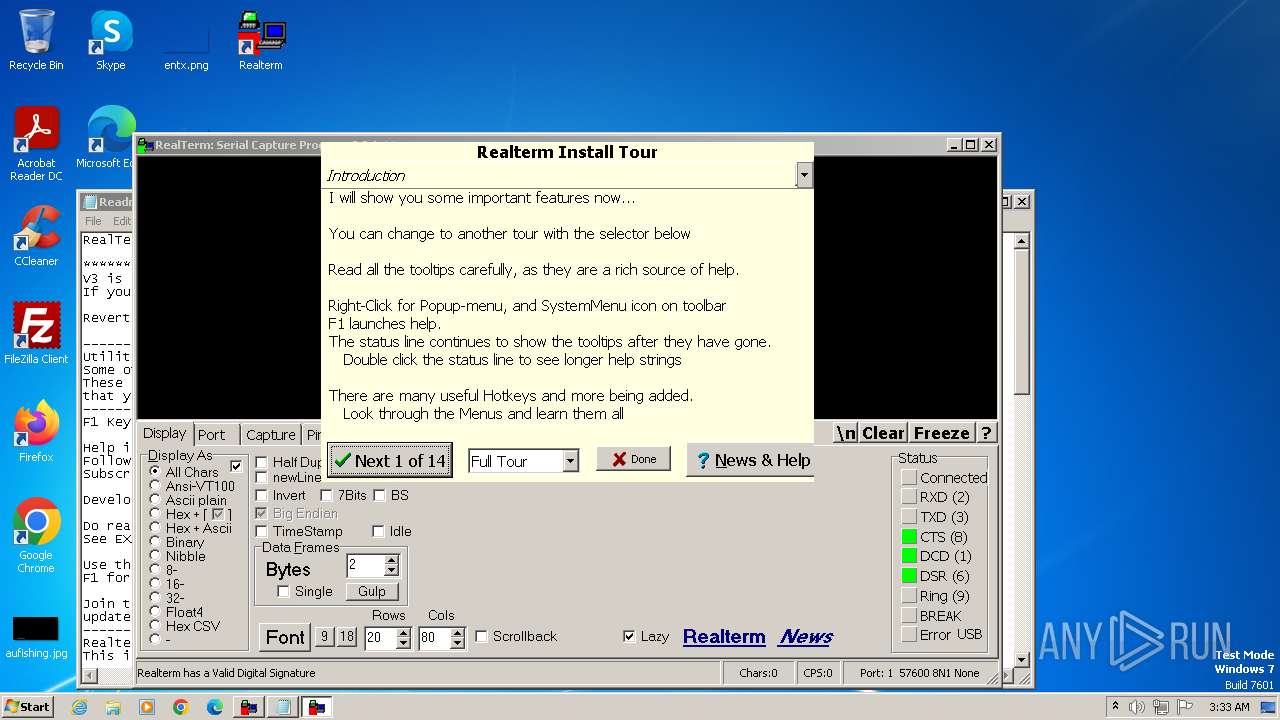This screenshot has height=720, width=1280.
Task: Enable the TimeStamp checkbox
Action: click(262, 531)
